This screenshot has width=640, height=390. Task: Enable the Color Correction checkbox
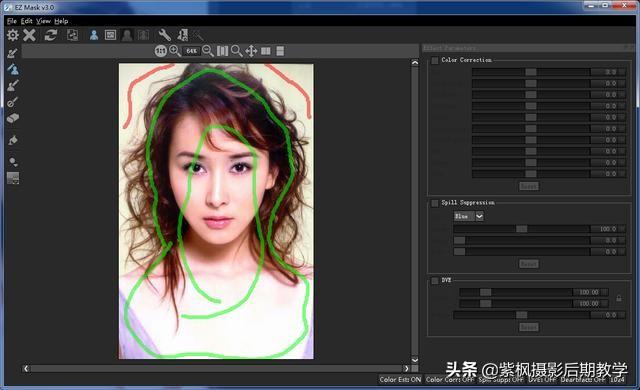(435, 60)
